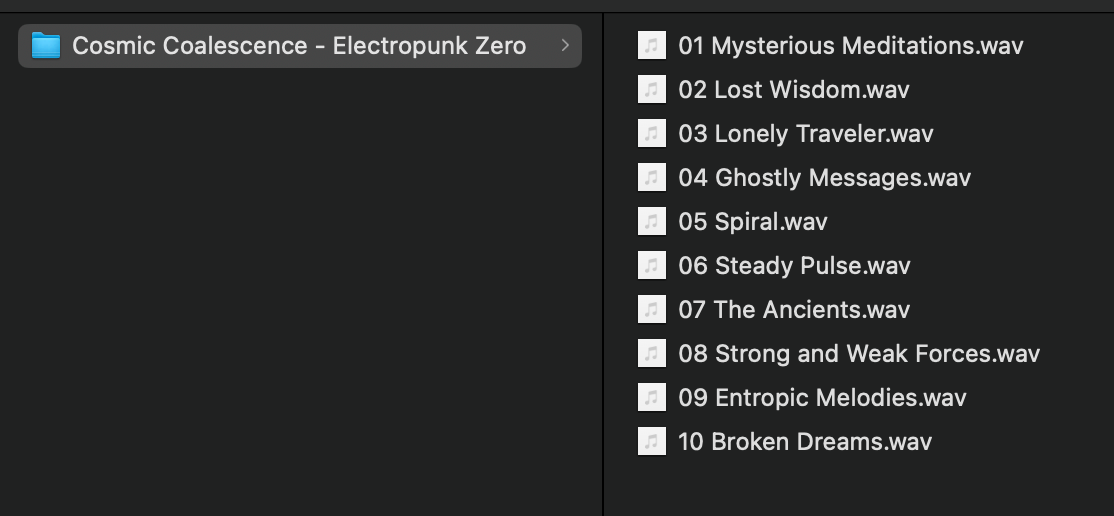This screenshot has height=516, width=1114.
Task: Click the audio icon for 07 The Ancients.wav
Action: pos(651,310)
